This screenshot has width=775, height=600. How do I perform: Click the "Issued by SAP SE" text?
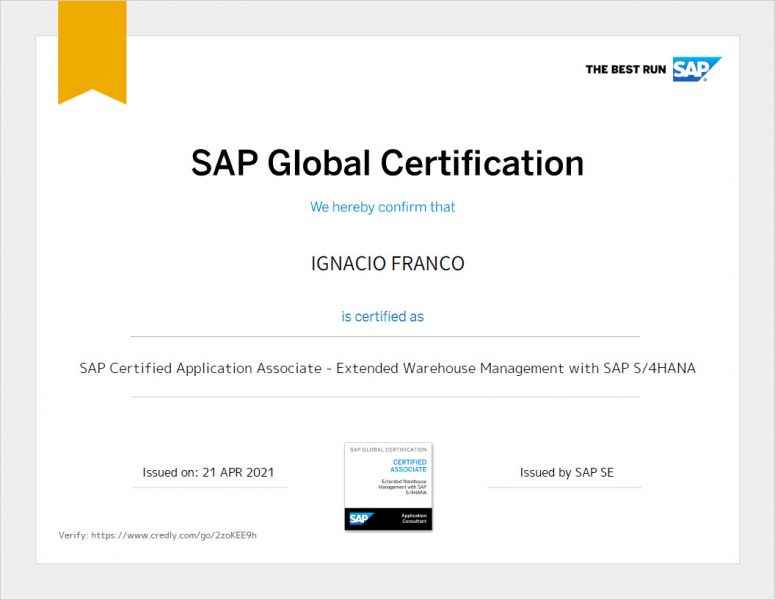point(566,472)
